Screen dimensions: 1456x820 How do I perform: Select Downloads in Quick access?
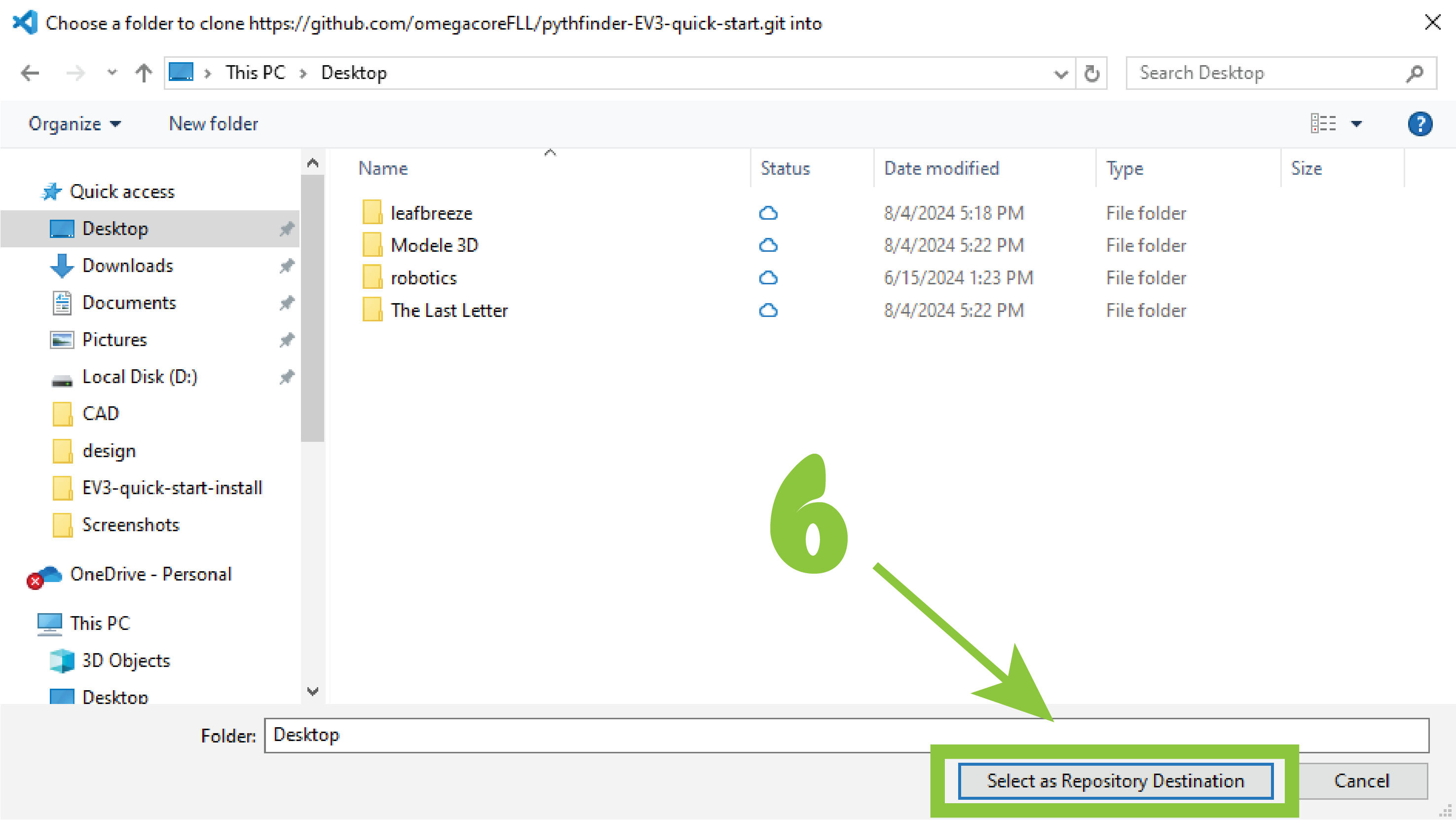click(x=128, y=266)
